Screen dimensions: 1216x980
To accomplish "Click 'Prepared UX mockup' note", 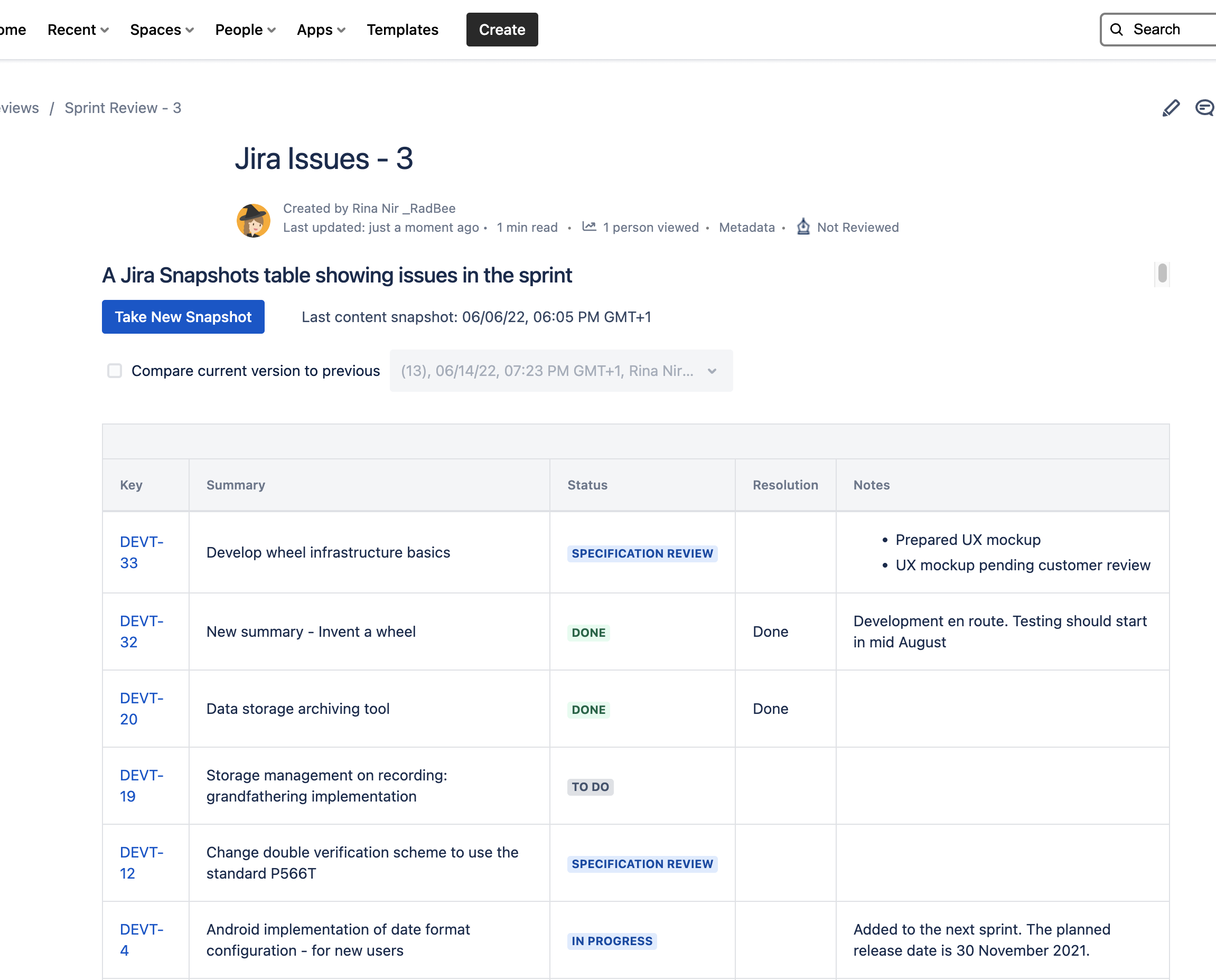I will click(x=968, y=540).
